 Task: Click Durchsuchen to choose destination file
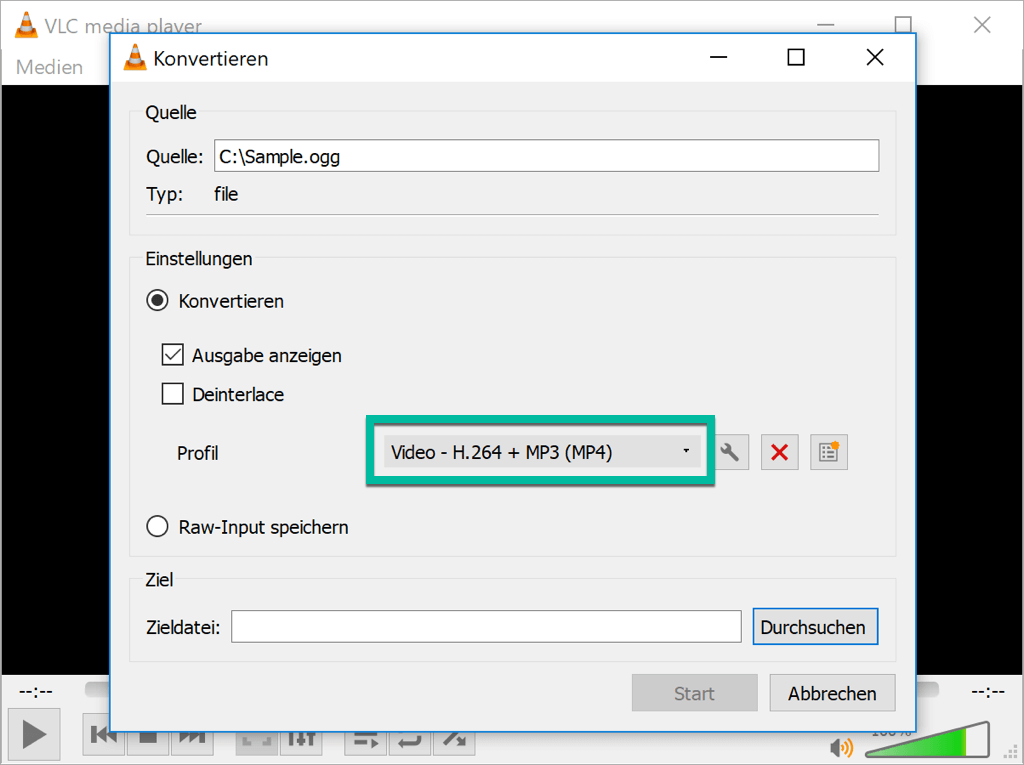(815, 627)
